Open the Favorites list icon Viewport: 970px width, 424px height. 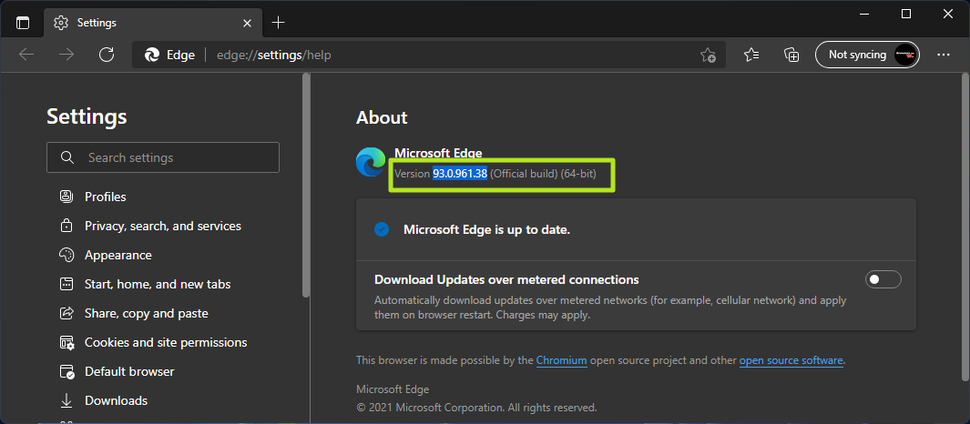[752, 55]
